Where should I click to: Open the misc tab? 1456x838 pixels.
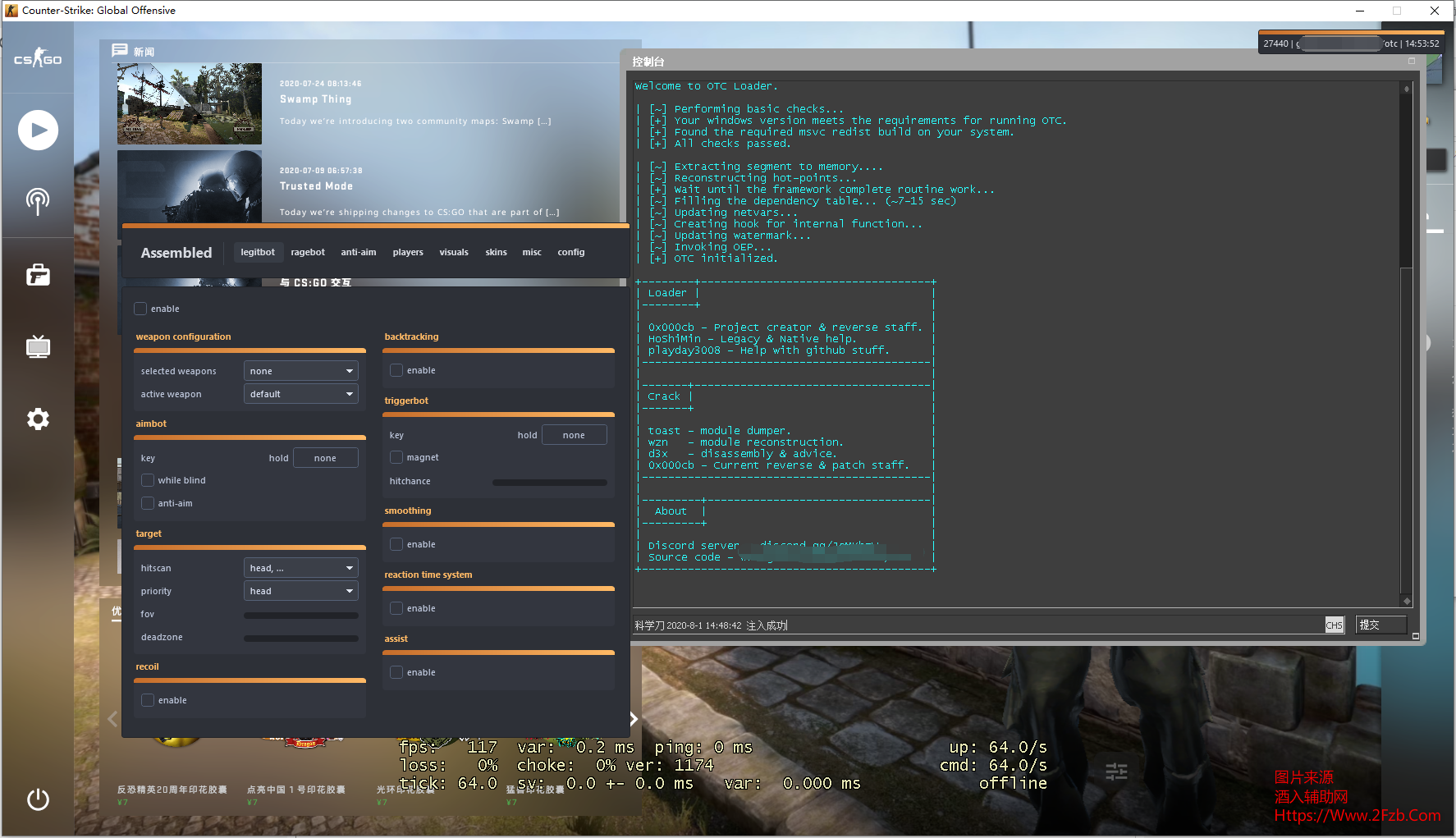[532, 252]
